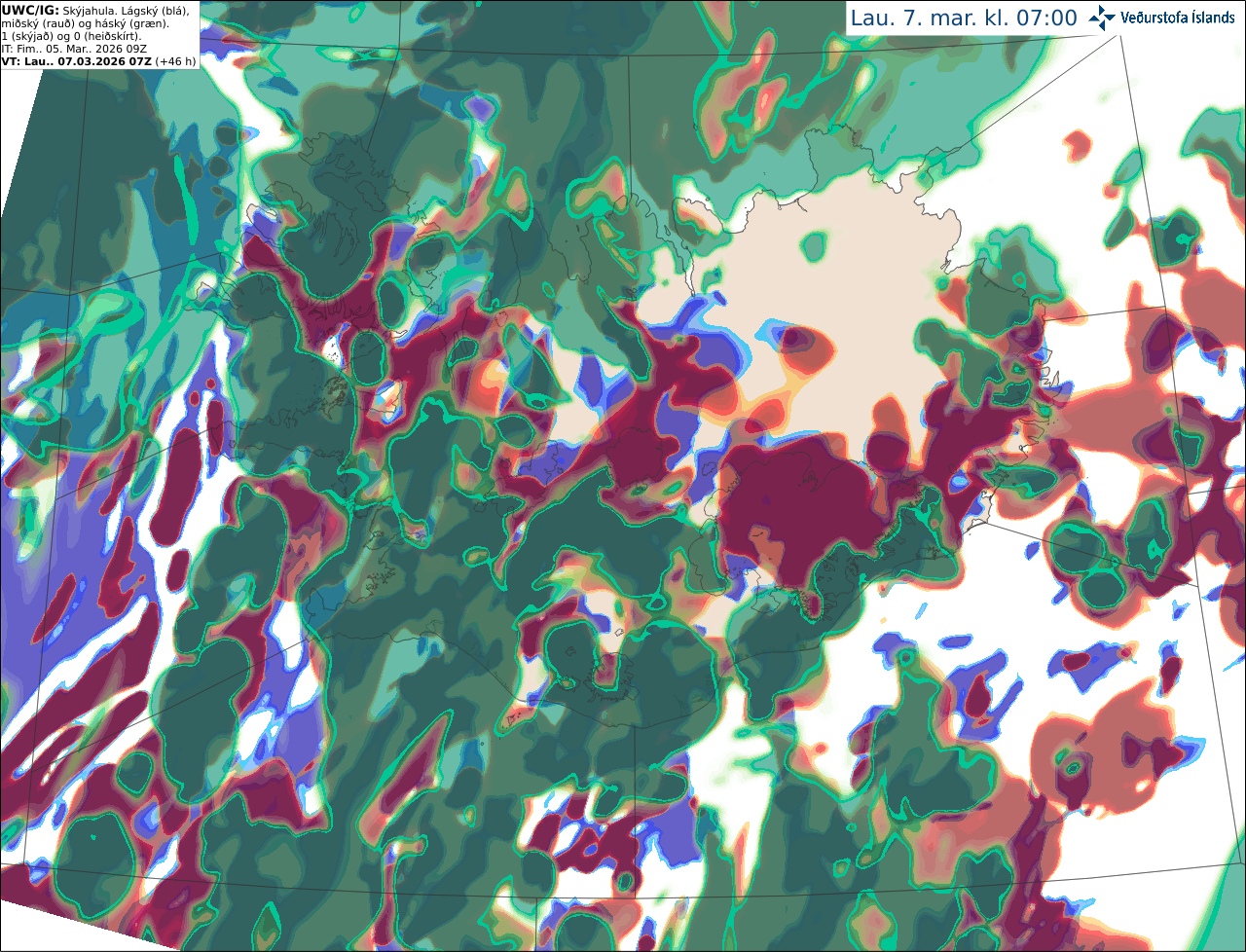Click the '1 (skýjað) og 0 (heiðskírt).' line
The height and width of the screenshot is (952, 1246).
point(71,36)
